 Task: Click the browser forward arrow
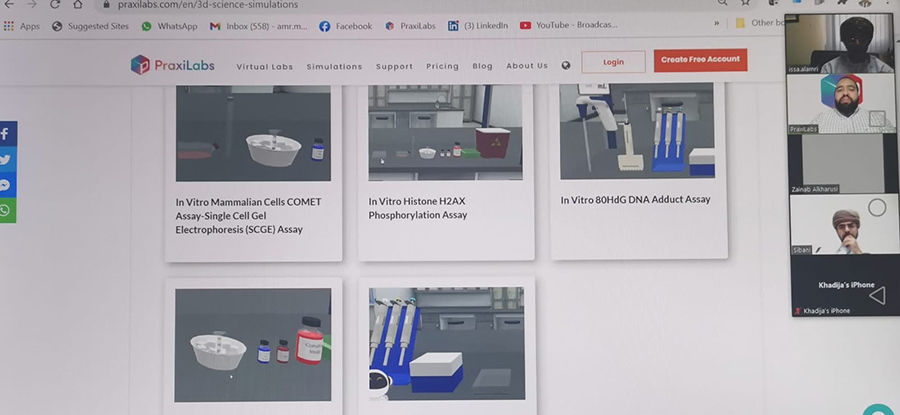(x=32, y=4)
